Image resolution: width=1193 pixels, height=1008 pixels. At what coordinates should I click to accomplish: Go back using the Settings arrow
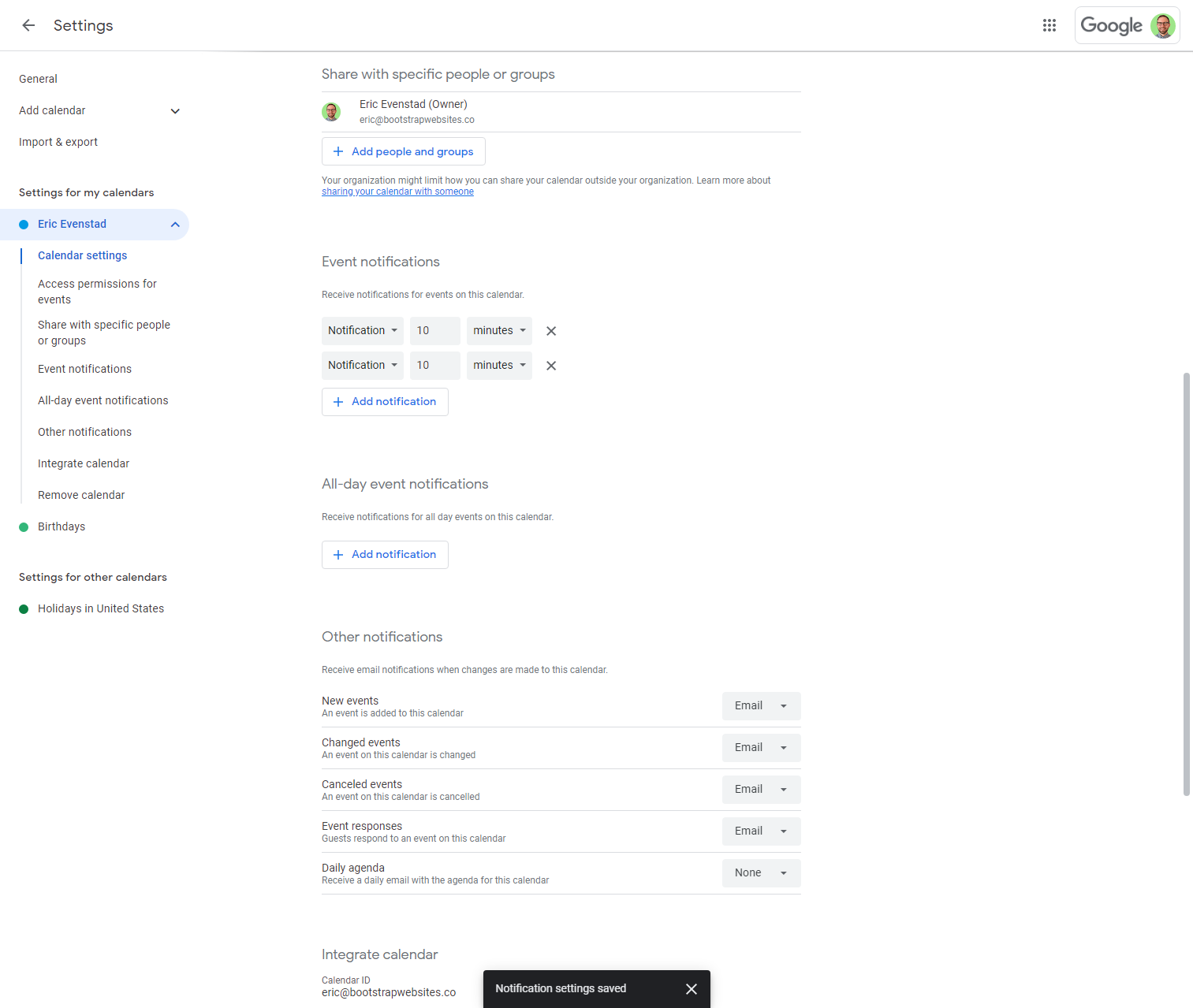(x=28, y=25)
